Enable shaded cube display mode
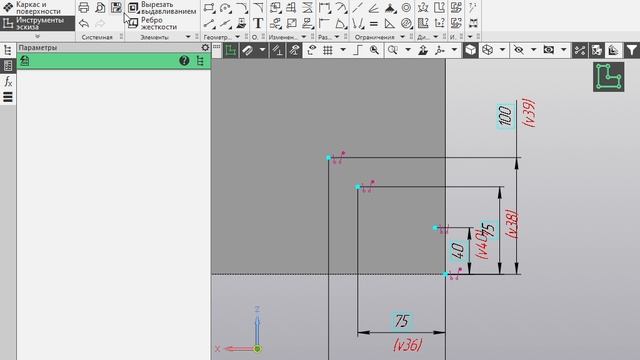 [470, 50]
